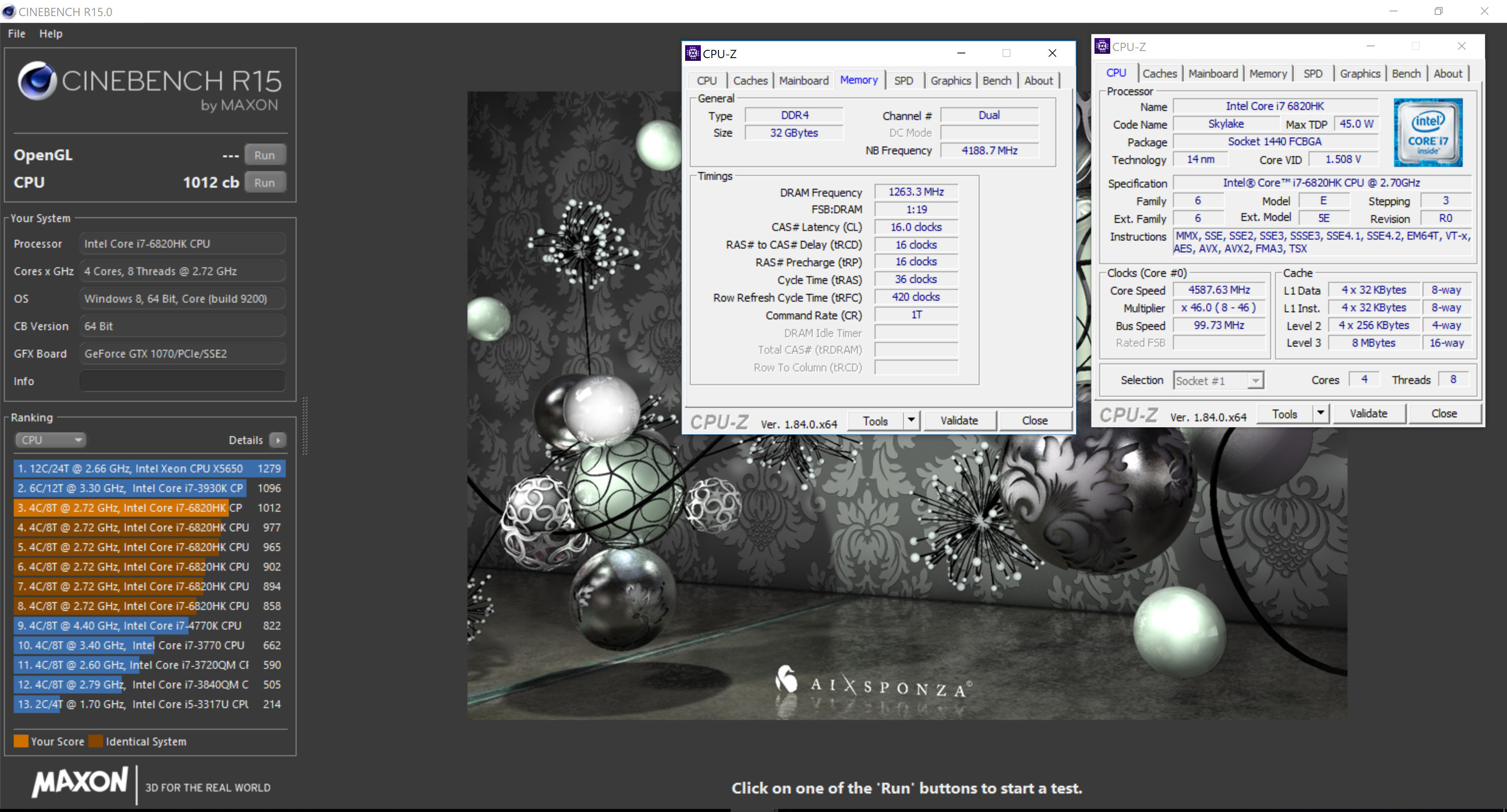Switch to About tab in right CPU-Z window
Screen dimensions: 1507x812
coord(1447,74)
